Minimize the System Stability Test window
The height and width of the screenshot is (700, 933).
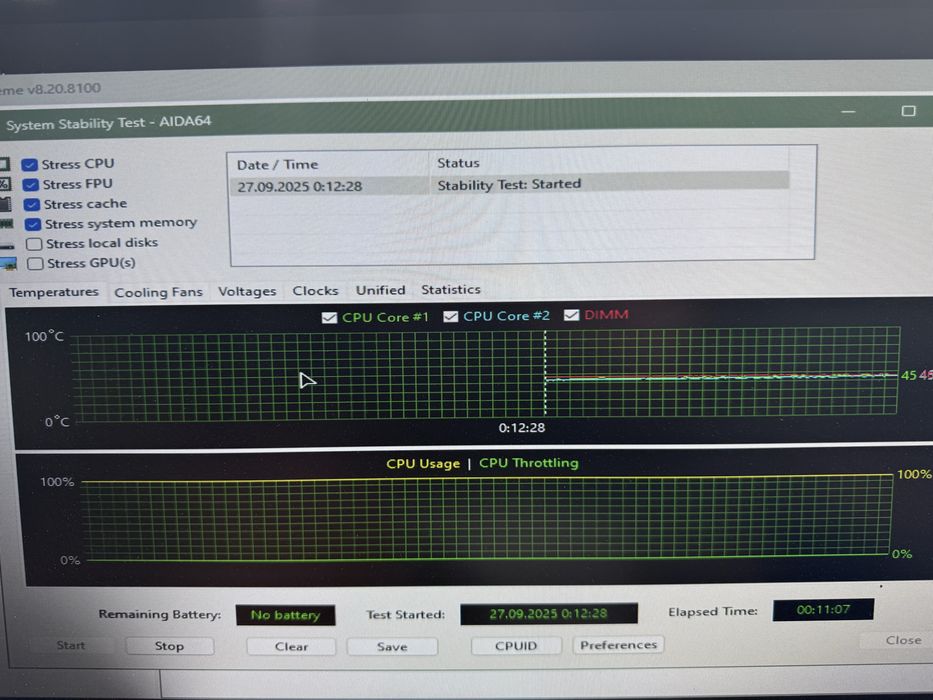point(849,112)
